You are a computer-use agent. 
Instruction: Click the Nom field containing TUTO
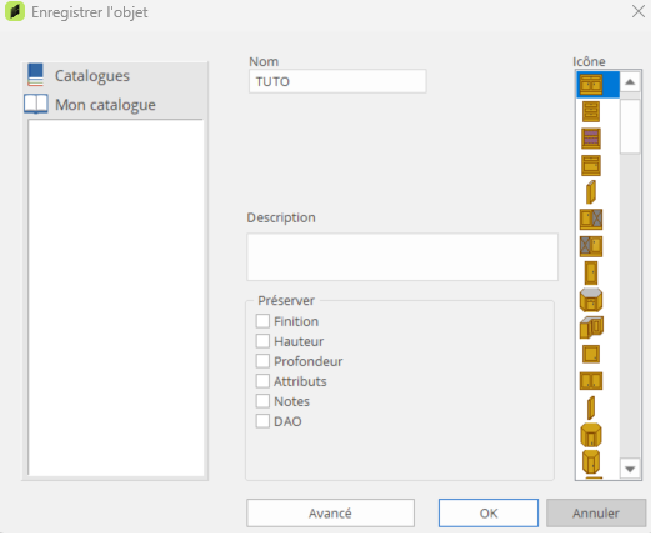coord(336,81)
